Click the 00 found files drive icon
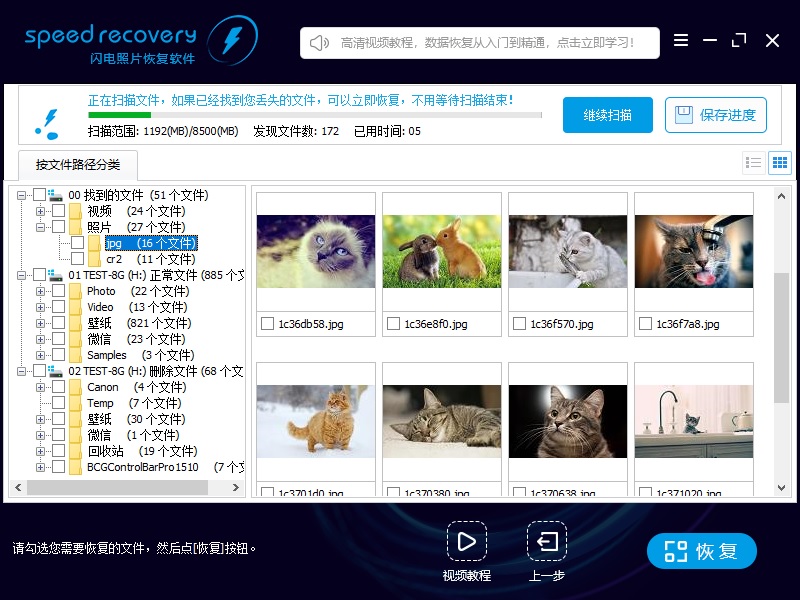This screenshot has height=600, width=800. [x=55, y=195]
